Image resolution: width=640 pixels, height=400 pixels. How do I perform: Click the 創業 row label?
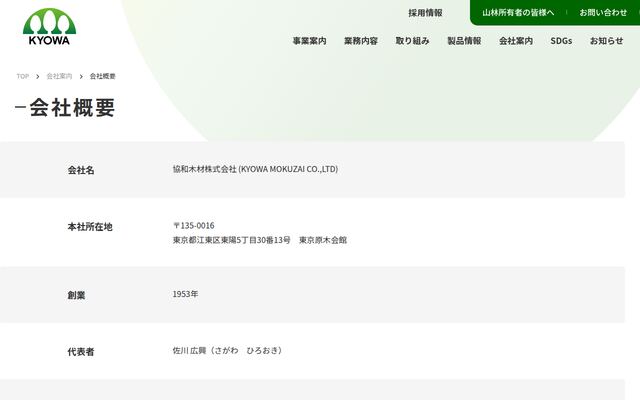point(76,295)
